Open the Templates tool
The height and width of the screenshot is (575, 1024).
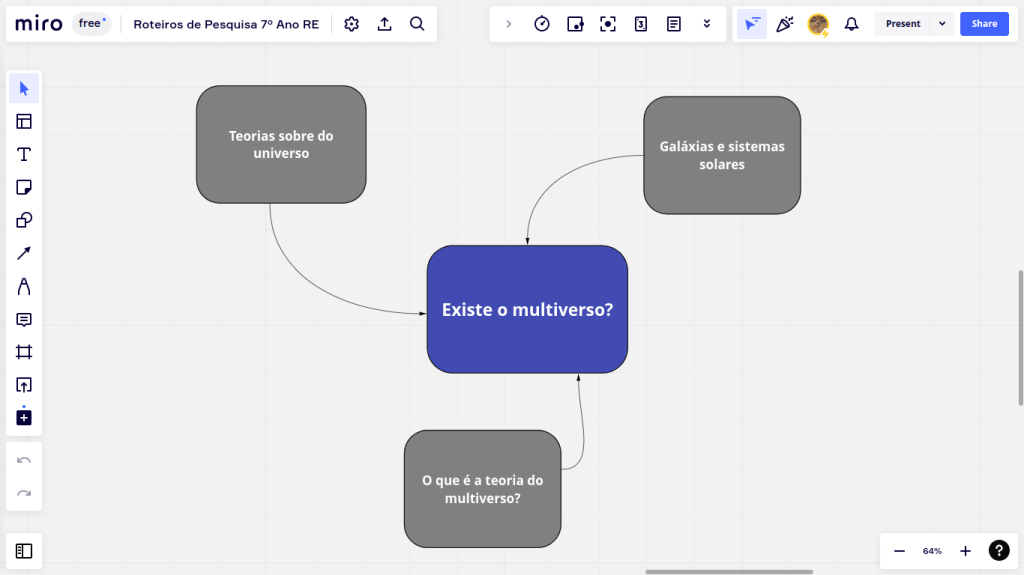click(24, 121)
